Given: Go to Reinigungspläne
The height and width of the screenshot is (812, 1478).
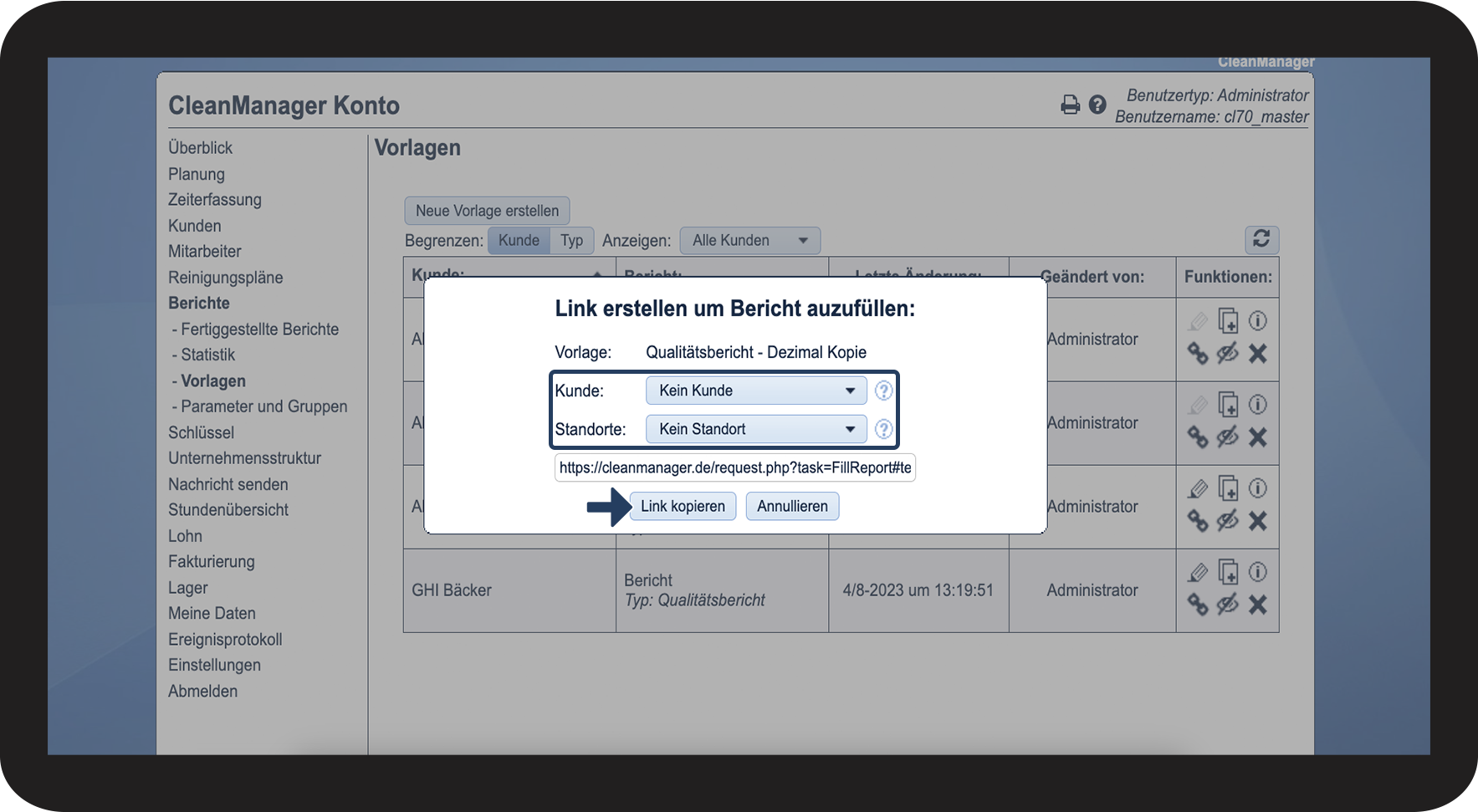Looking at the screenshot, I should click(x=226, y=278).
